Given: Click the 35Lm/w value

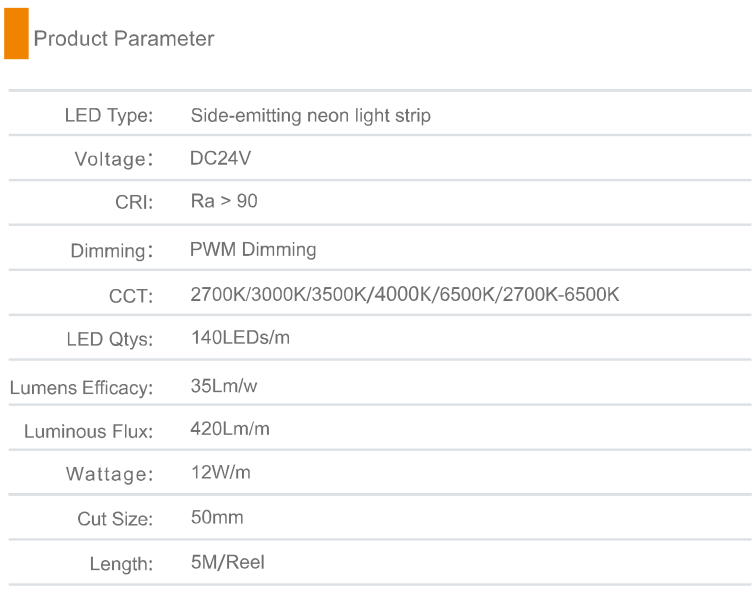Looking at the screenshot, I should (x=224, y=386).
